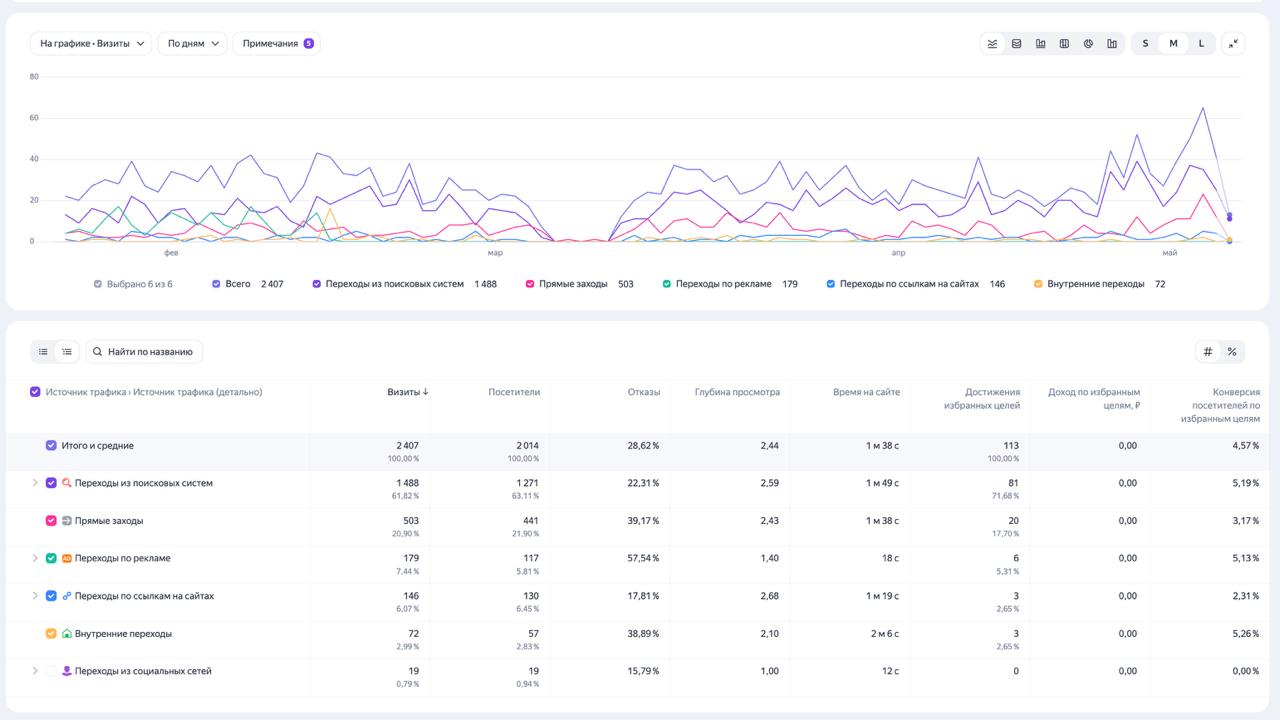Collapse the chart with the shrink arrows icon
The height and width of the screenshot is (720, 1280).
(x=1233, y=43)
